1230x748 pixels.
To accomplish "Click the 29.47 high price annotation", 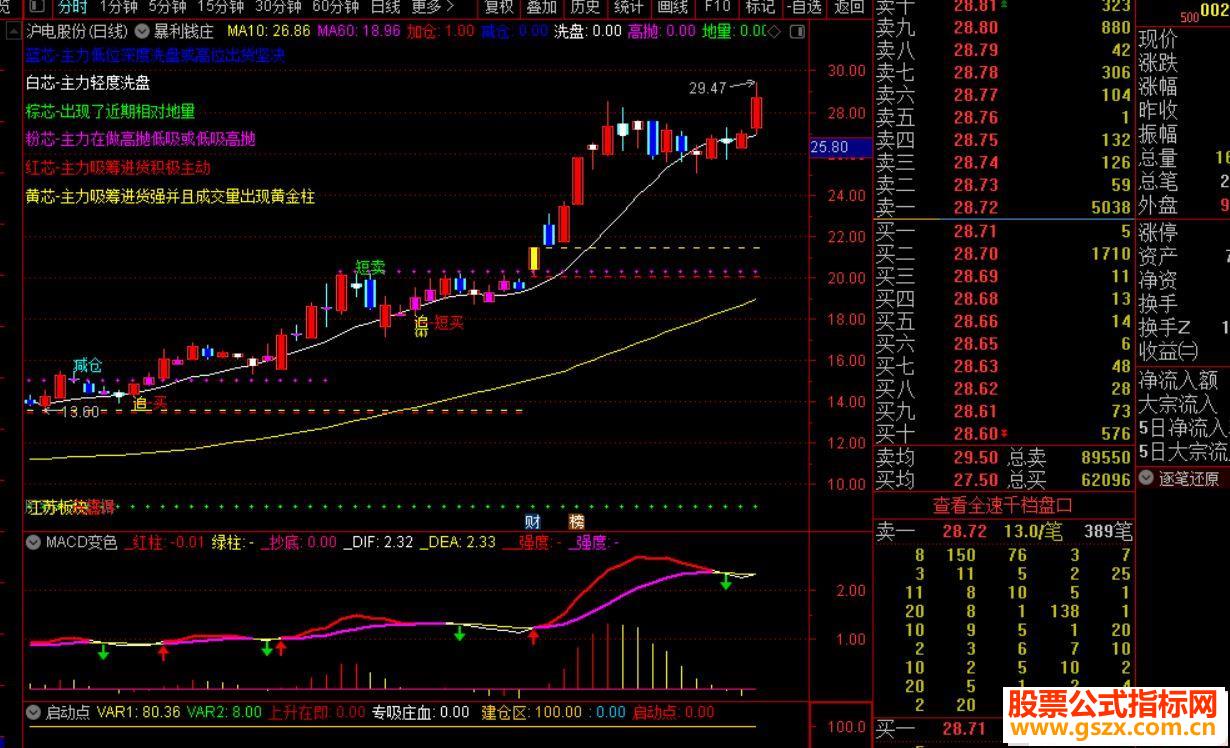I will (708, 88).
